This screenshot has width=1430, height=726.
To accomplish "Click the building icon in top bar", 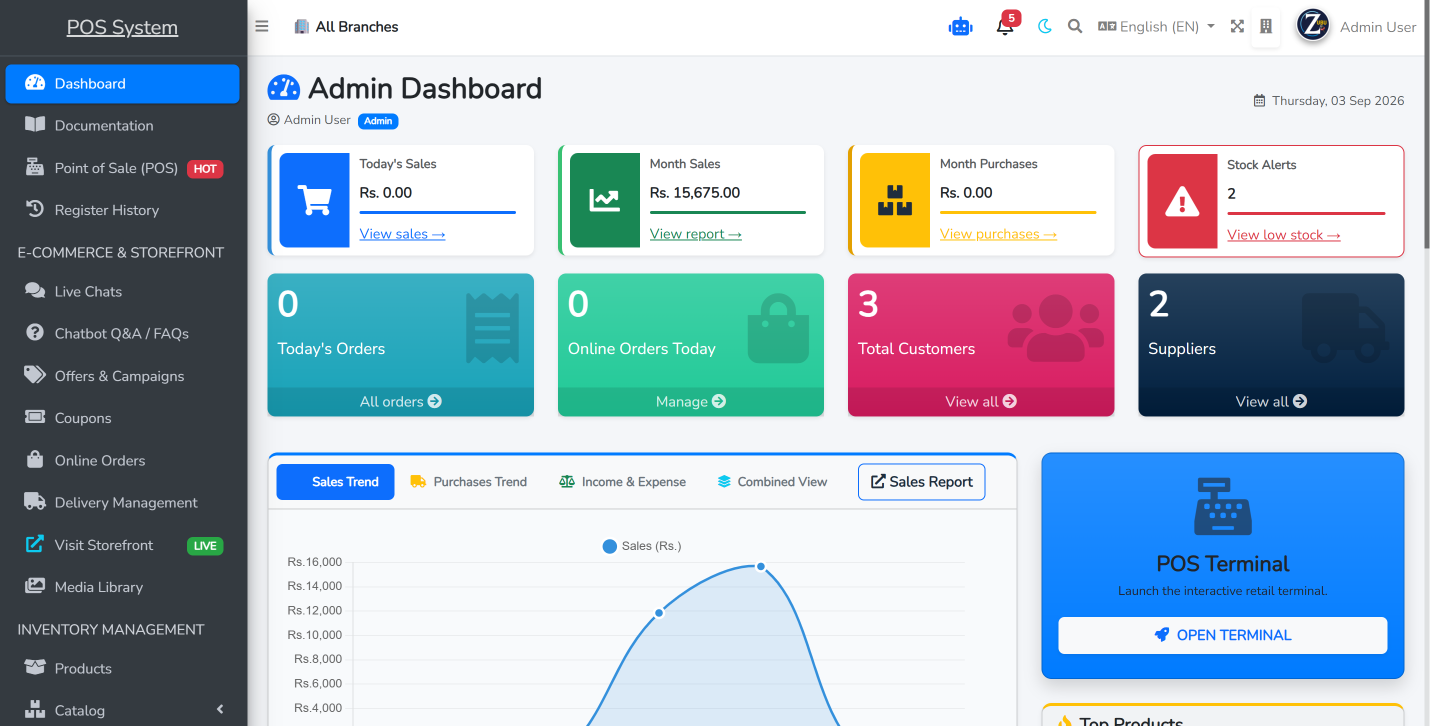I will pyautogui.click(x=1266, y=27).
